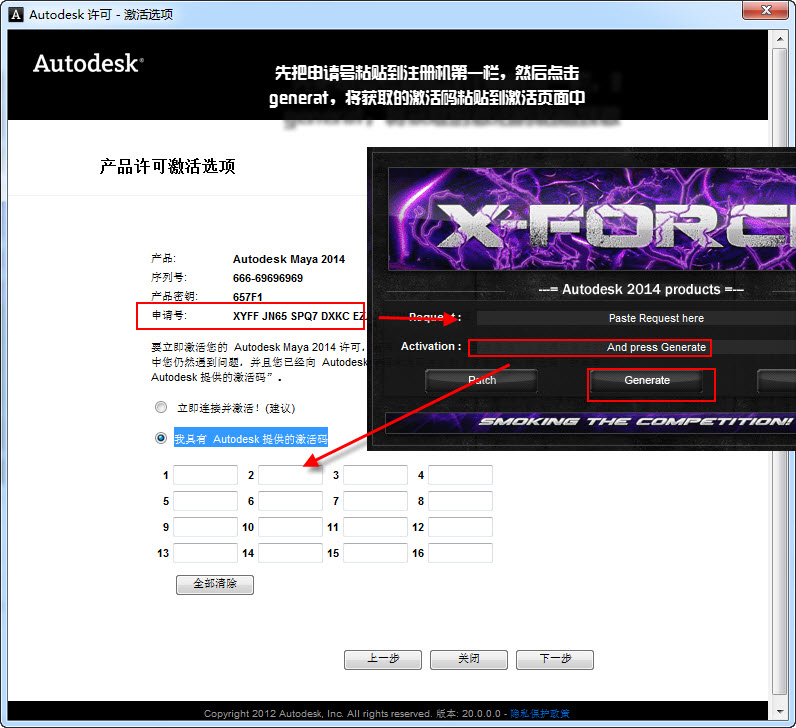
Task: Select the Autodesk-provided activation code radio option
Action: (x=161, y=438)
